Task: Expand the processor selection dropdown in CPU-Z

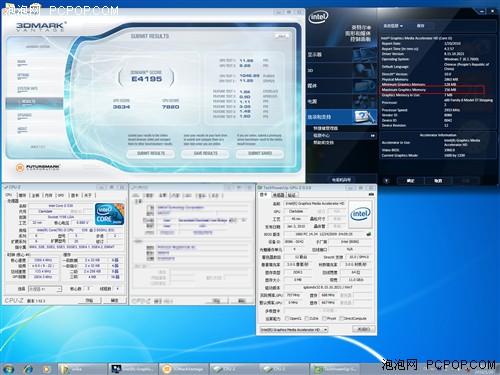Action: click(x=45, y=289)
